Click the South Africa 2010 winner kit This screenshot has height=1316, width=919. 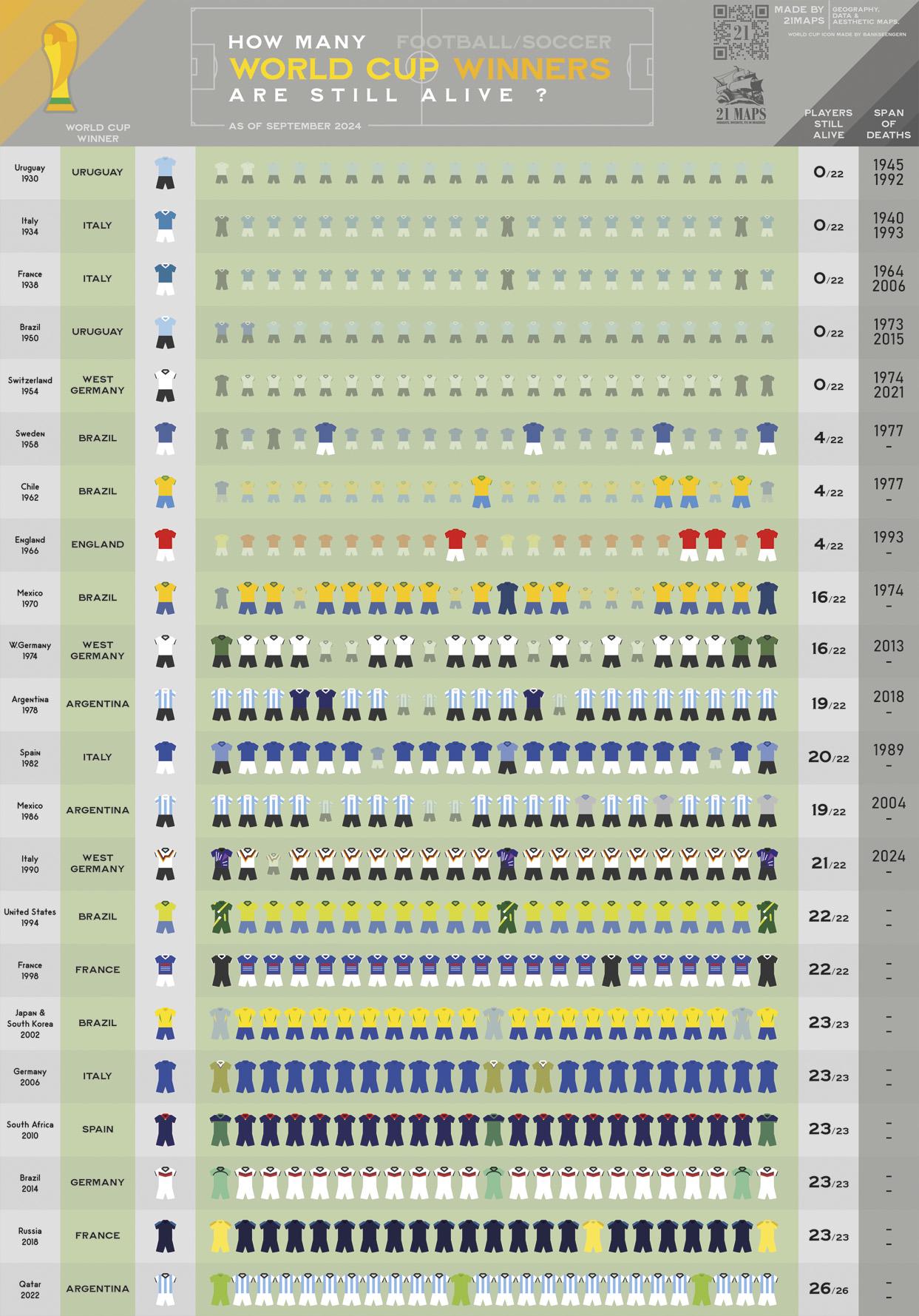(166, 1130)
